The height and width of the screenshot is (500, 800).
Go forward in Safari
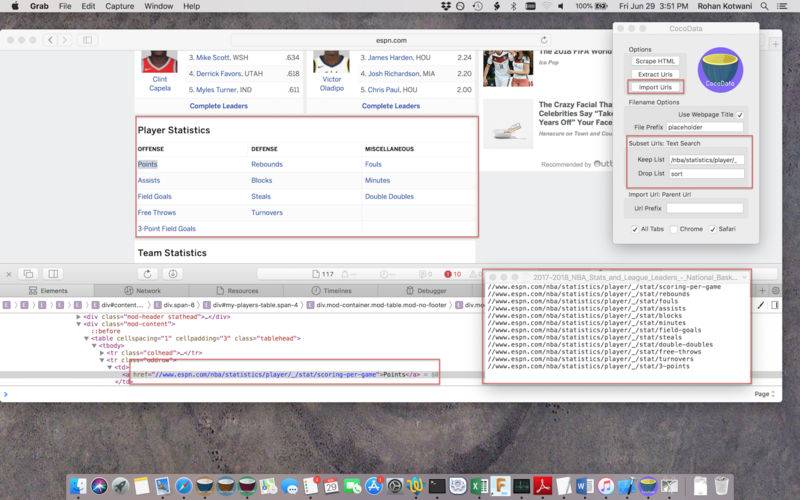tap(64, 40)
